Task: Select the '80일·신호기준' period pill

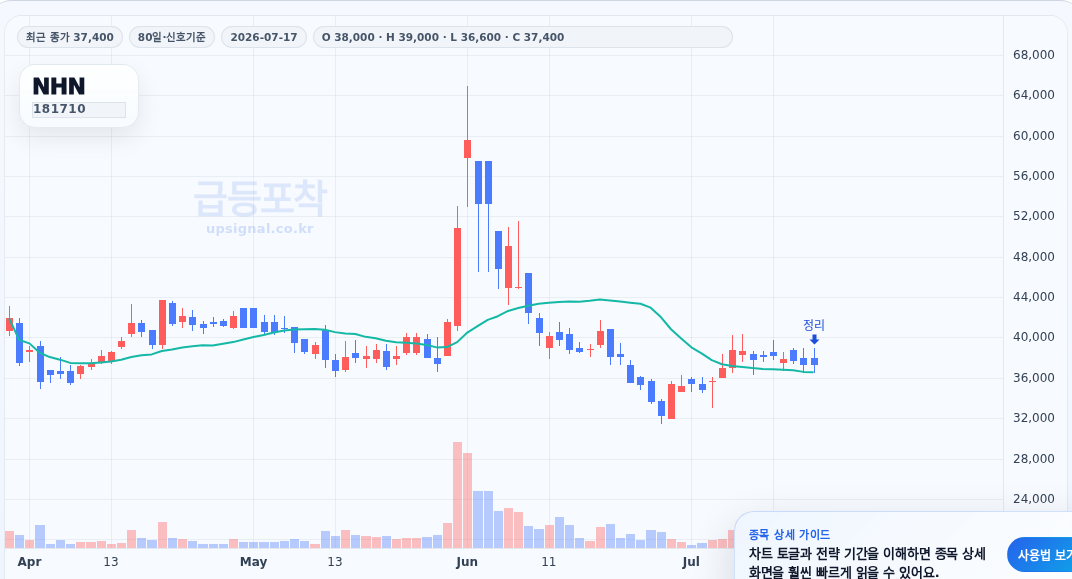Action: click(172, 37)
